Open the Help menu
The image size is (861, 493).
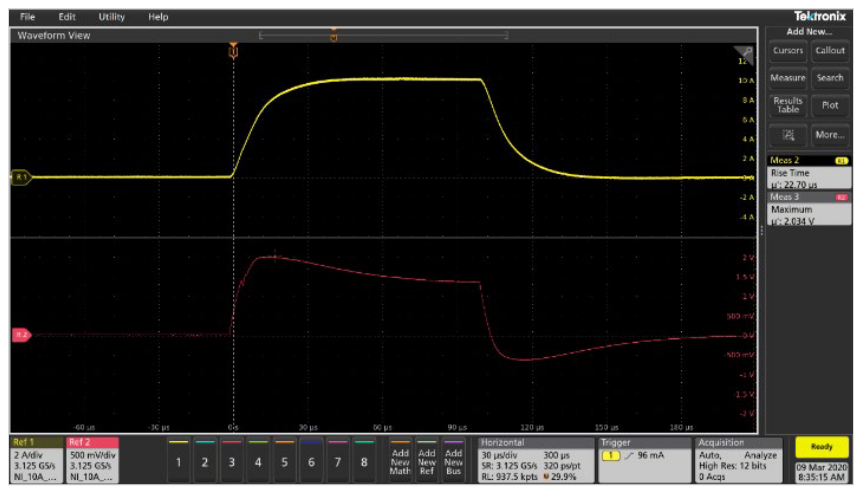click(x=158, y=17)
